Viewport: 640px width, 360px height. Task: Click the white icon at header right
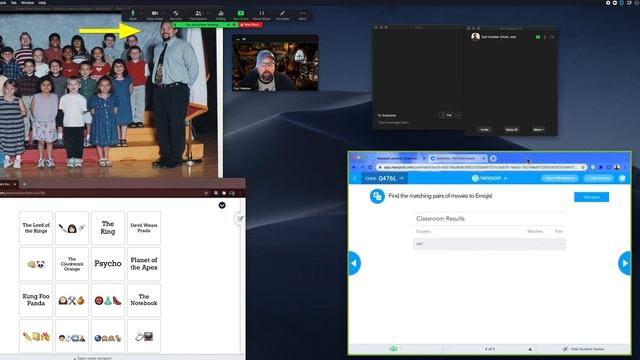[x=622, y=178]
